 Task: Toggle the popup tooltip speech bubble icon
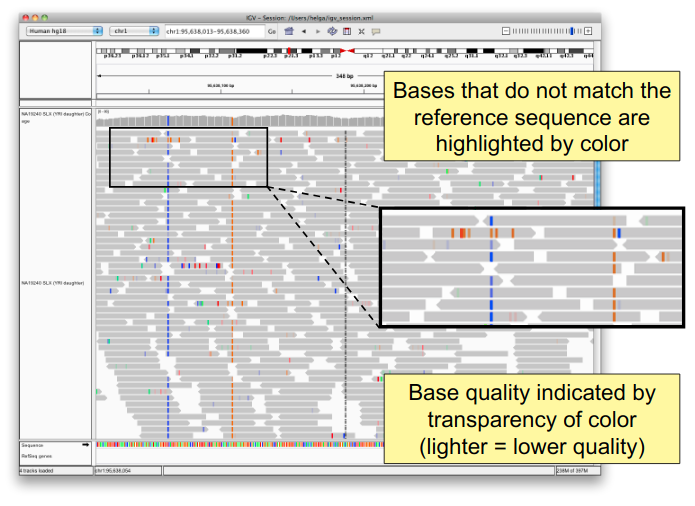pos(376,31)
